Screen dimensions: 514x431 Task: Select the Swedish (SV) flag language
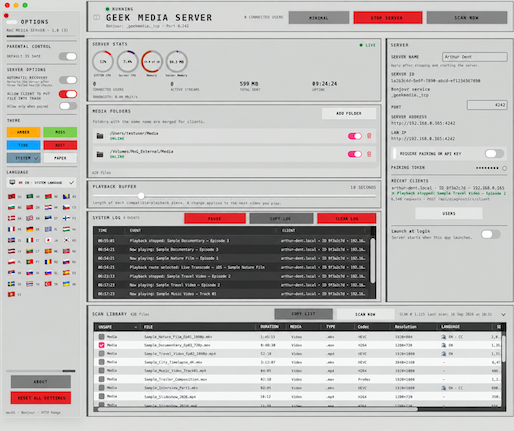(x=11, y=284)
